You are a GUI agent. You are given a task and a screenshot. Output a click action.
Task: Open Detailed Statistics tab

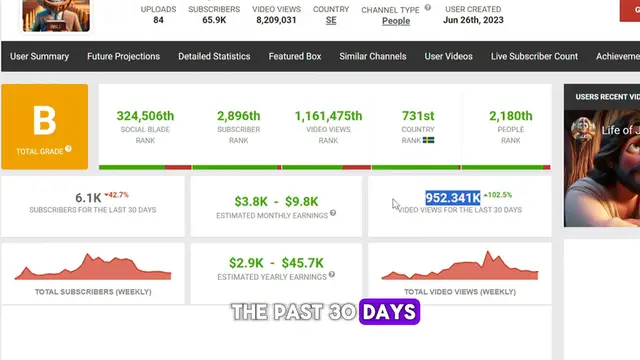point(214,56)
